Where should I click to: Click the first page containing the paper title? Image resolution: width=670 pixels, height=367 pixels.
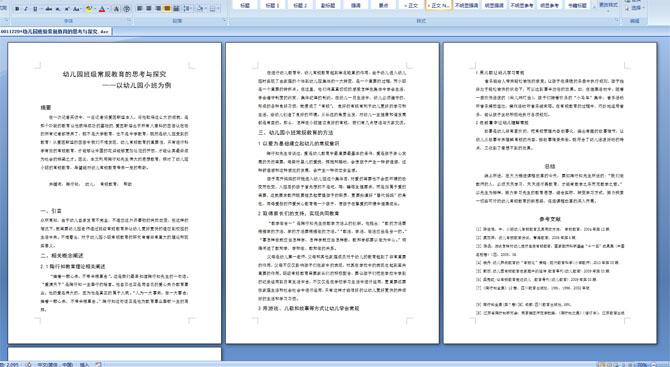click(115, 193)
